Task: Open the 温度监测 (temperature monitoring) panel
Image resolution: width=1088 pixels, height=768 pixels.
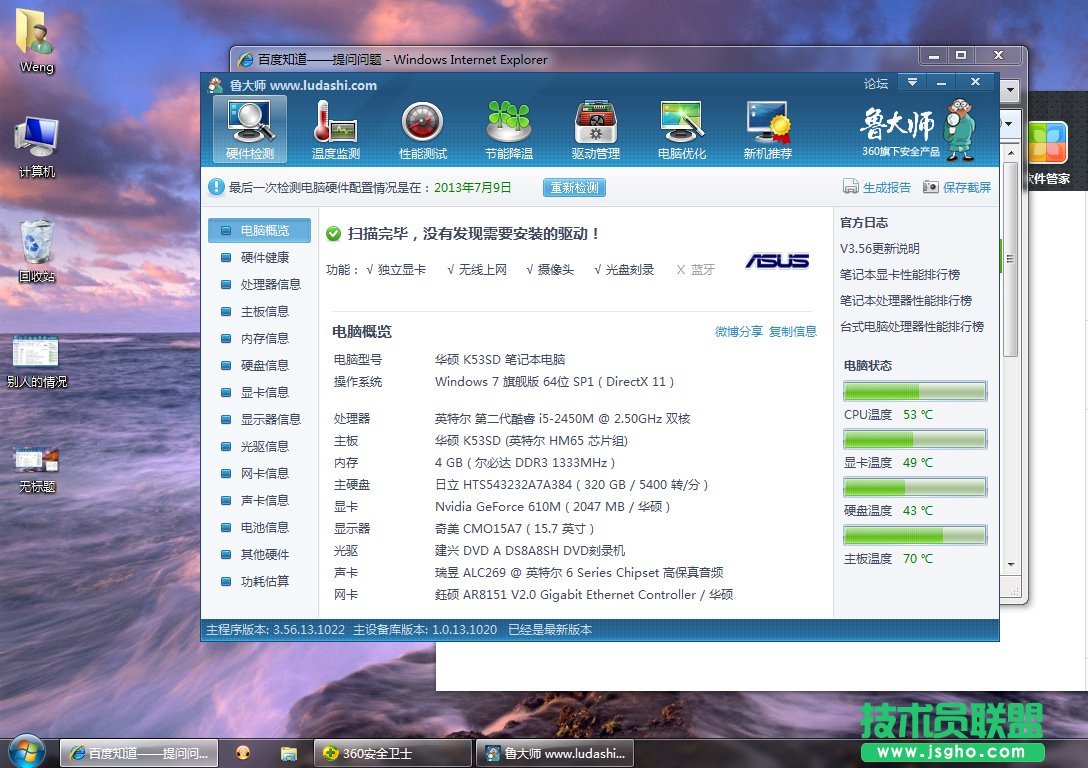Action: point(336,128)
